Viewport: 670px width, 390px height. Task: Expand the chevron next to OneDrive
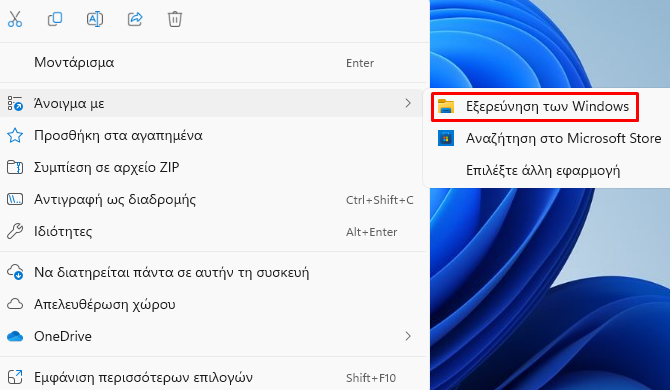pos(408,336)
